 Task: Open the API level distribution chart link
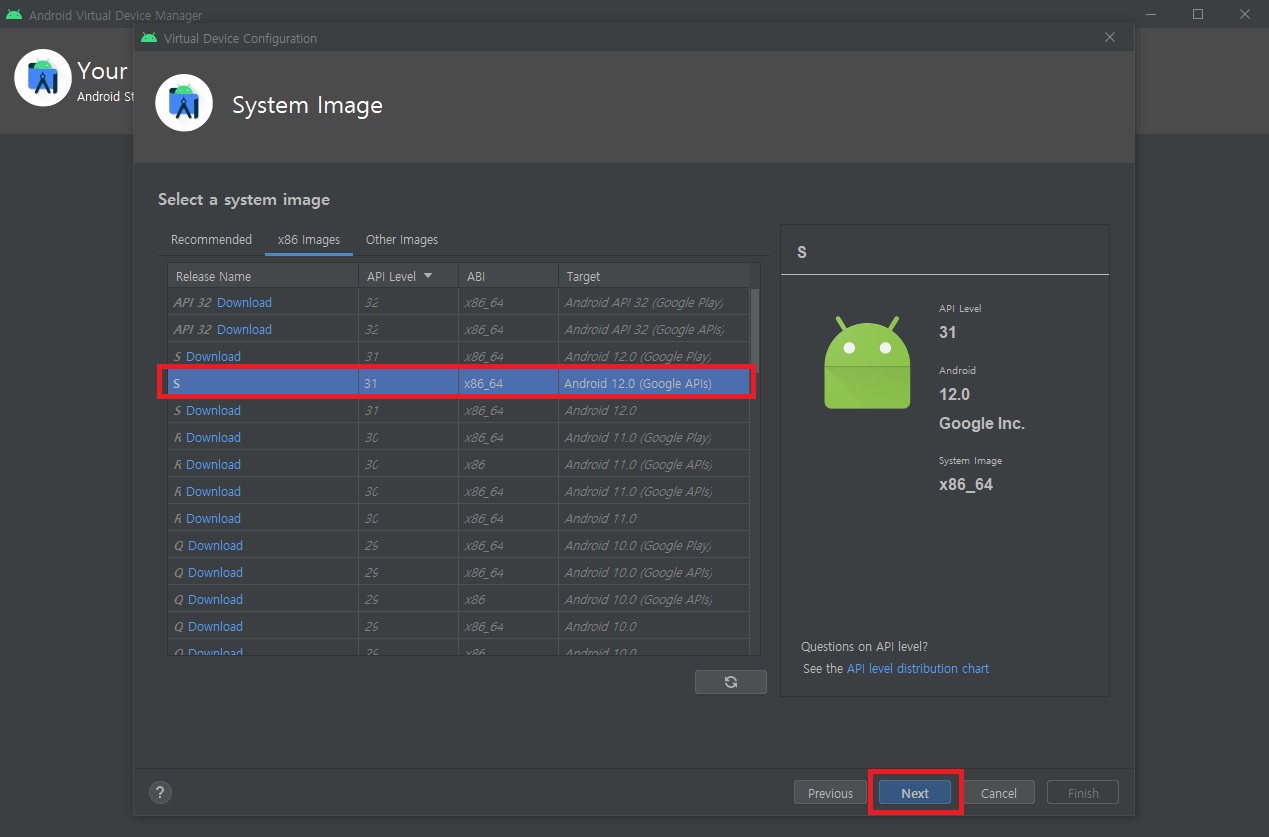[x=918, y=668]
